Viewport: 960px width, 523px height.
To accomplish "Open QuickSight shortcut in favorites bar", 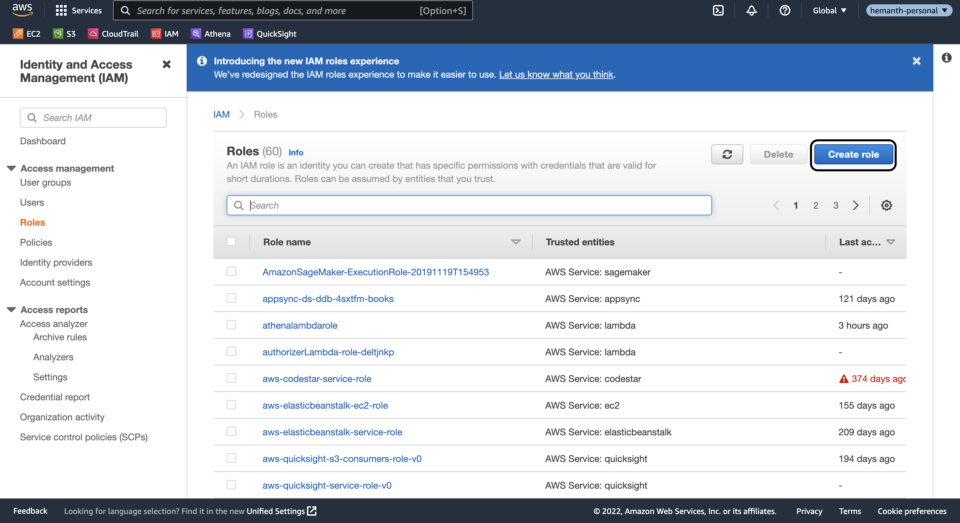I will (x=269, y=34).
